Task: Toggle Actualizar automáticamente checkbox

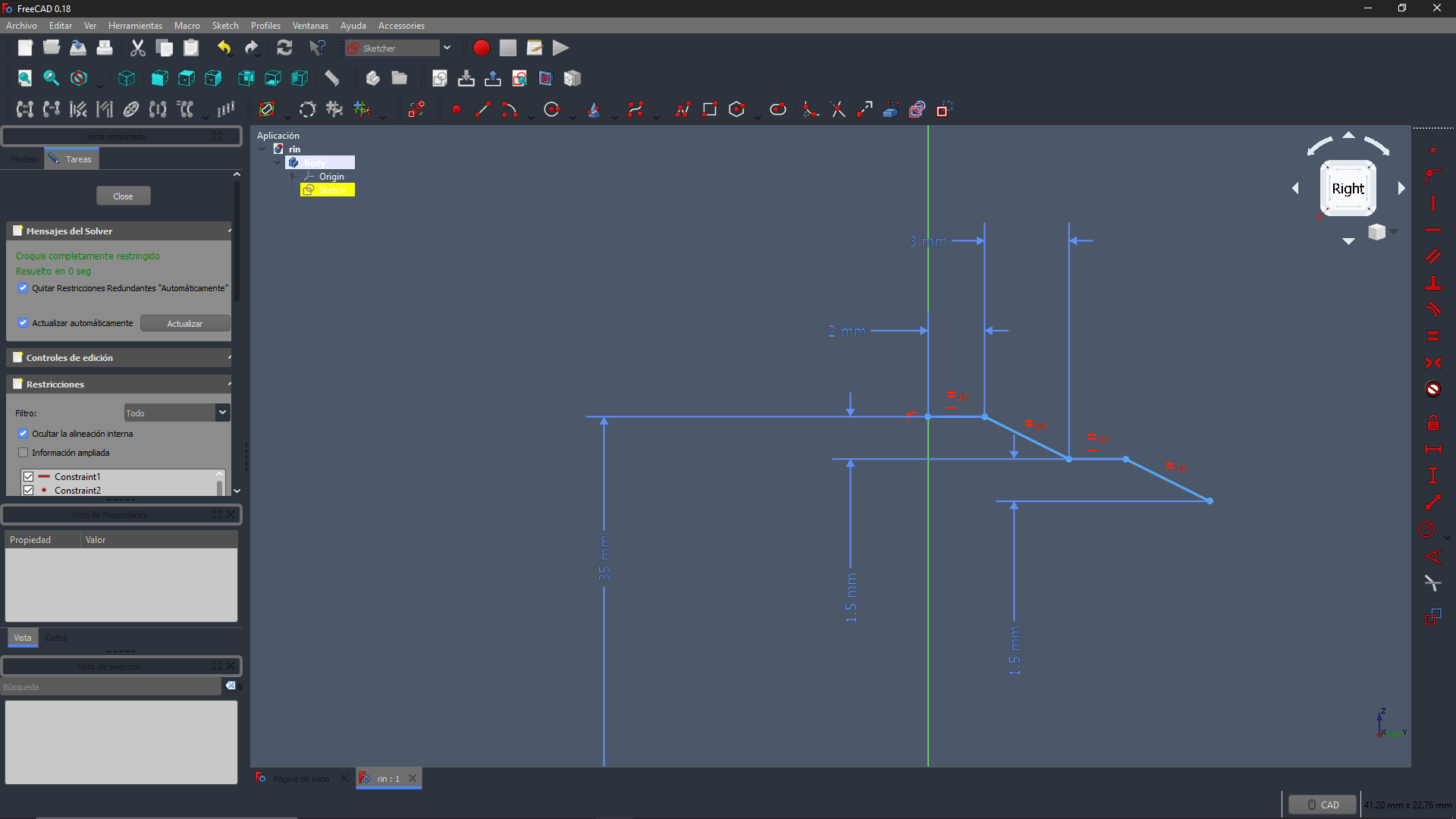Action: (23, 323)
